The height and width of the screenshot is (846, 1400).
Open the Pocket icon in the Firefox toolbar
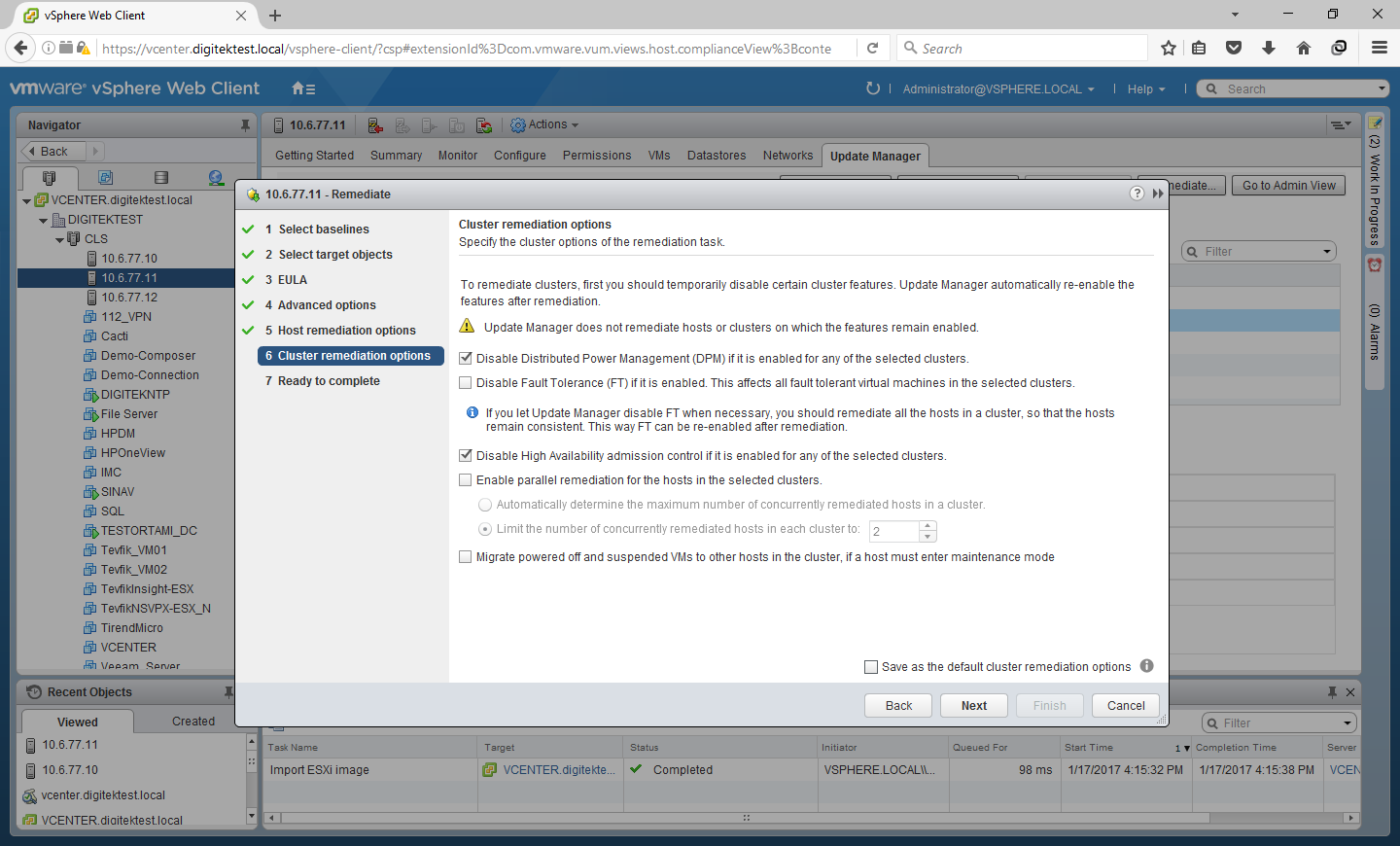(1234, 49)
